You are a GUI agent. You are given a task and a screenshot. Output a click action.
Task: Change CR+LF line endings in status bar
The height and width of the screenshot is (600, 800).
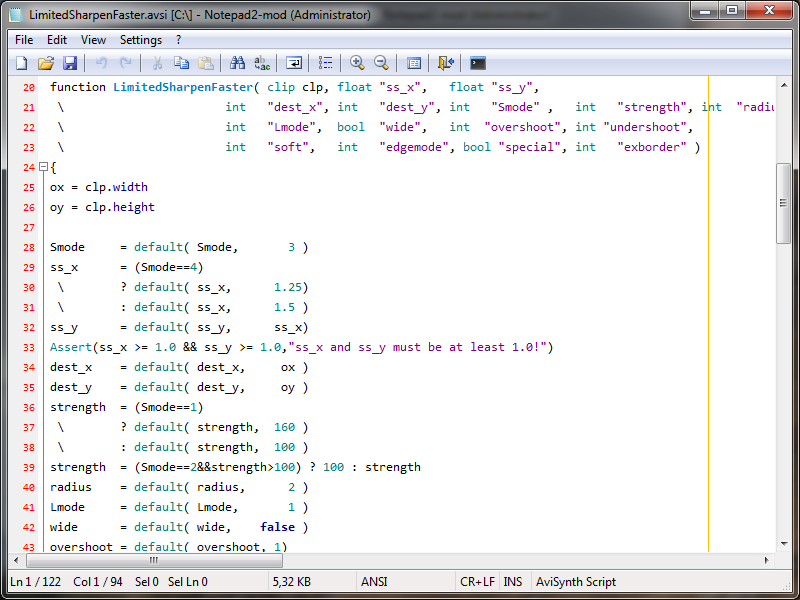(x=476, y=582)
